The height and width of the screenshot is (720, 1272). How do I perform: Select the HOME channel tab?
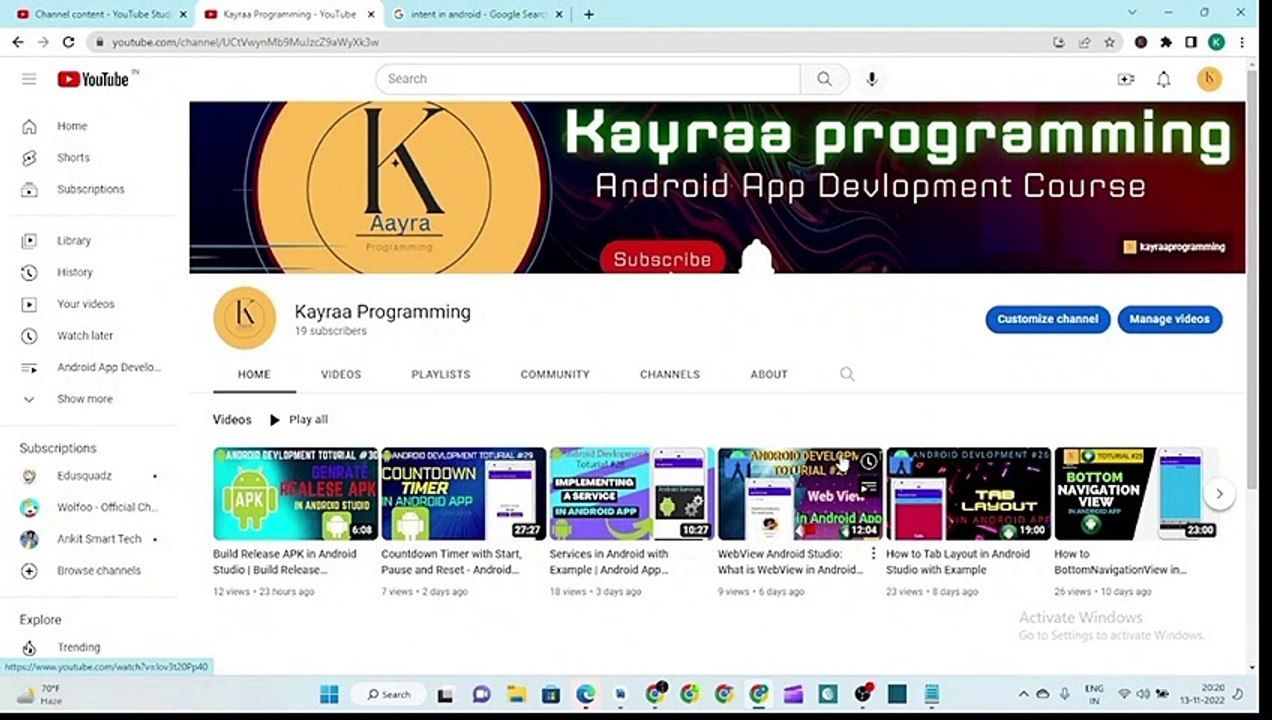[x=254, y=374]
